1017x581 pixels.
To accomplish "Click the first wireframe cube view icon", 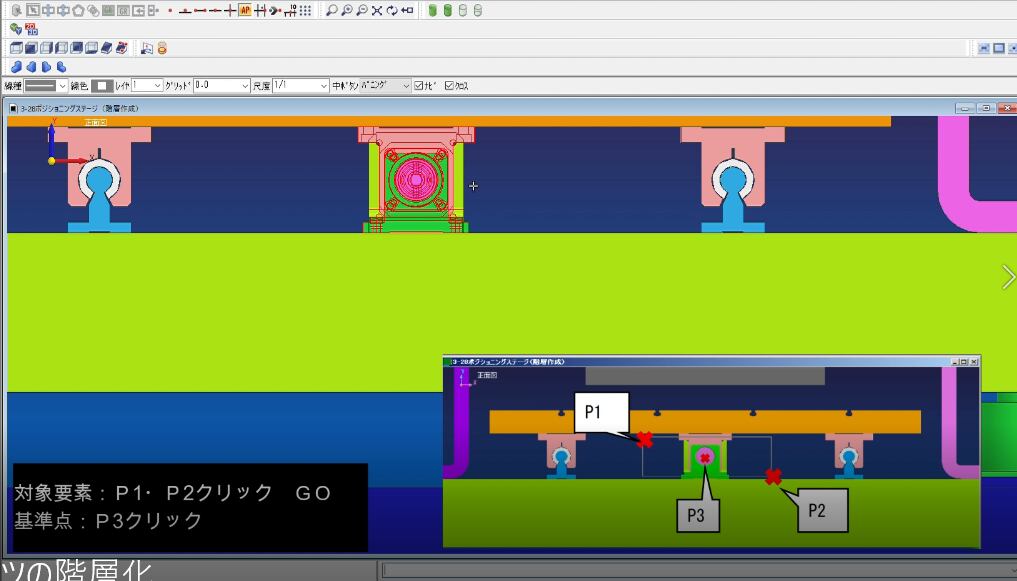I will 16,48.
